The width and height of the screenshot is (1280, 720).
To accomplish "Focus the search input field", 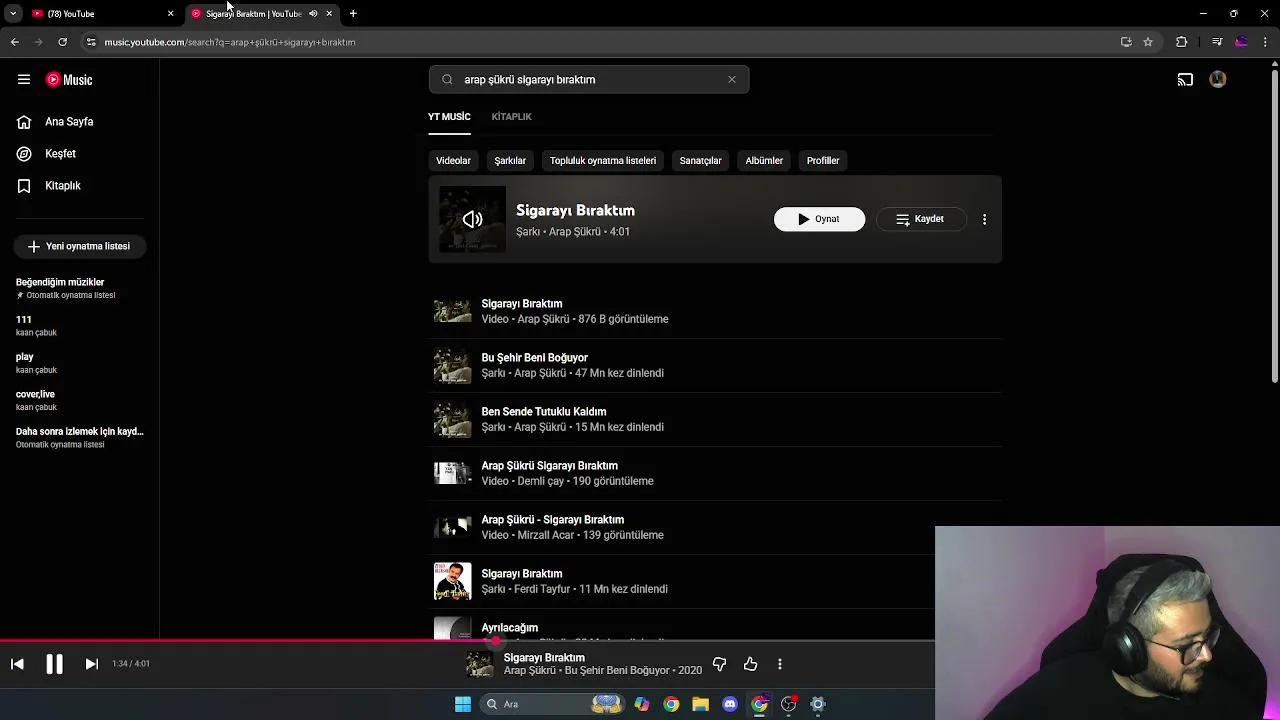I will [590, 80].
